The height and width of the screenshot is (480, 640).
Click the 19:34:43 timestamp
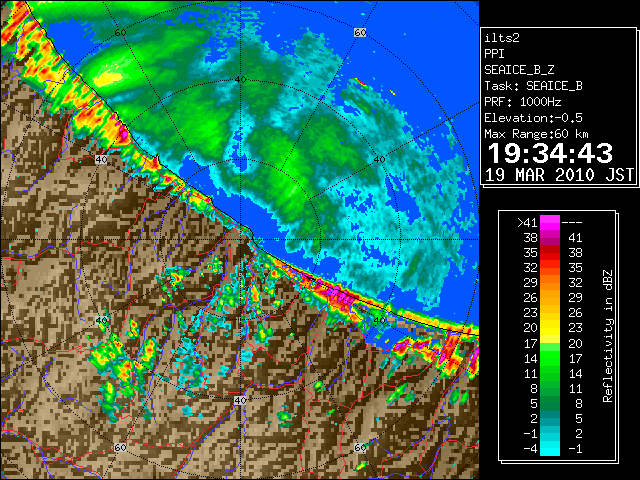point(550,153)
